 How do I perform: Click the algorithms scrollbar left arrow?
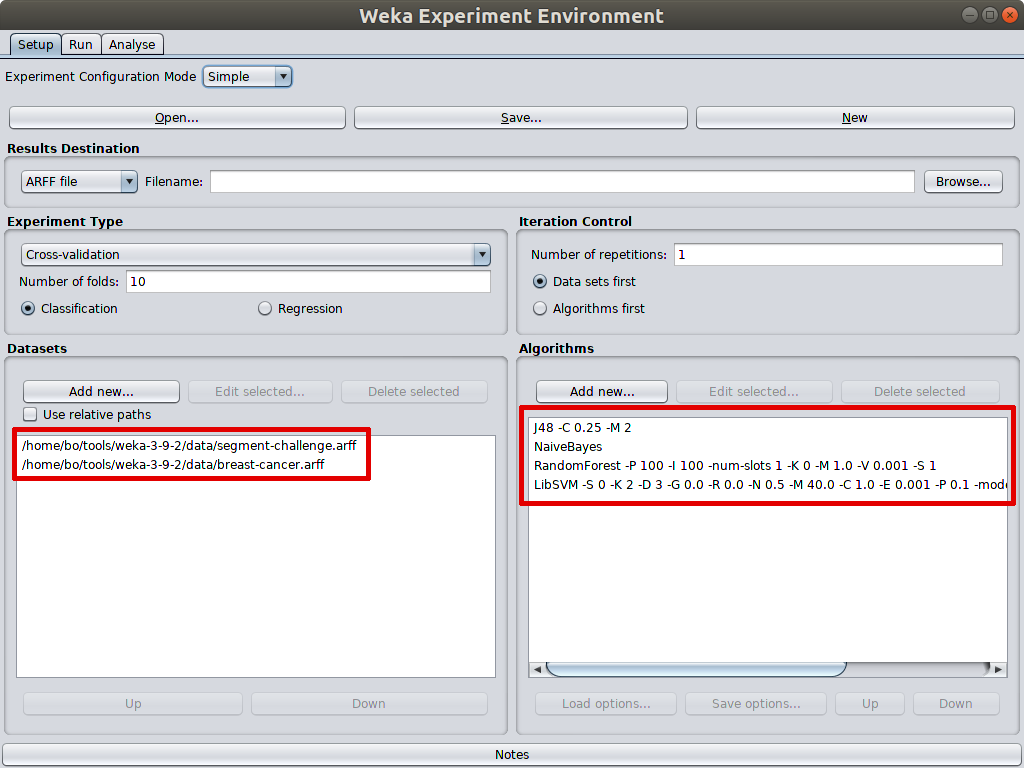(537, 669)
